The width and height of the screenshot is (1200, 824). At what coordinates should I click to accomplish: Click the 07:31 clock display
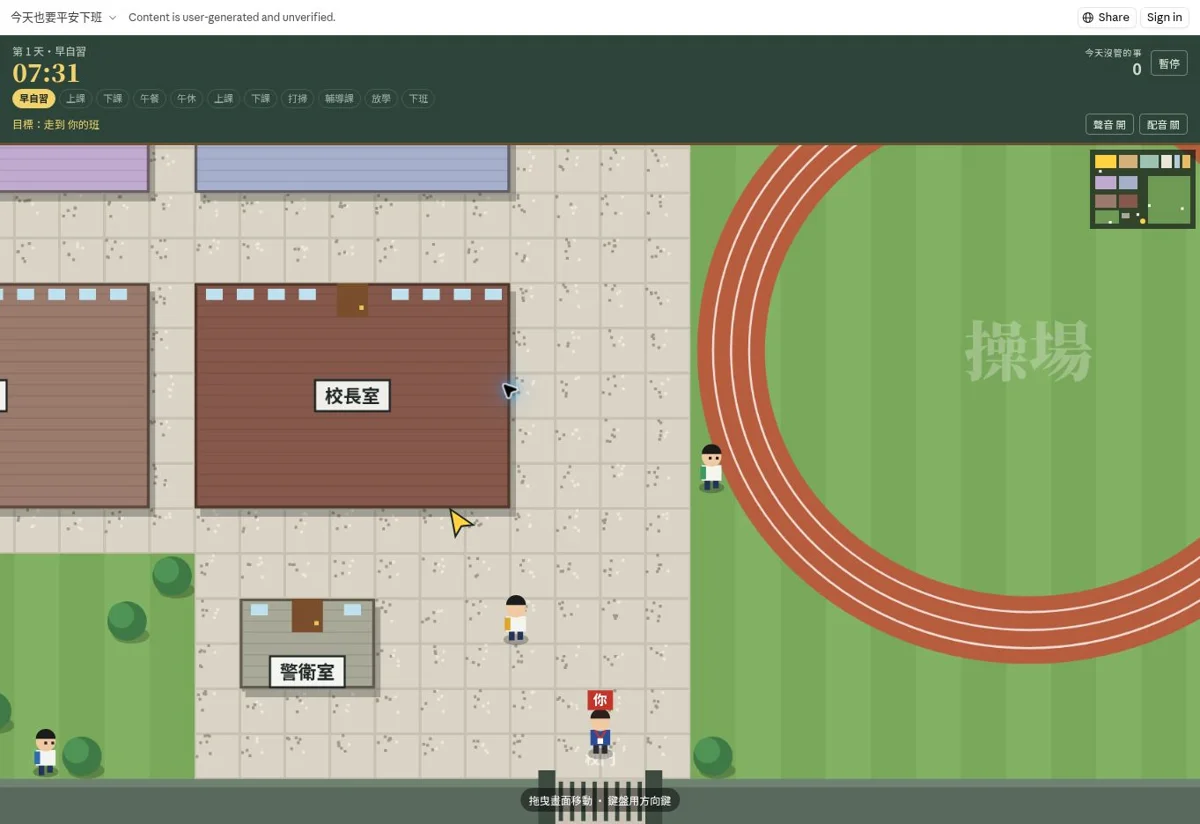tap(46, 73)
